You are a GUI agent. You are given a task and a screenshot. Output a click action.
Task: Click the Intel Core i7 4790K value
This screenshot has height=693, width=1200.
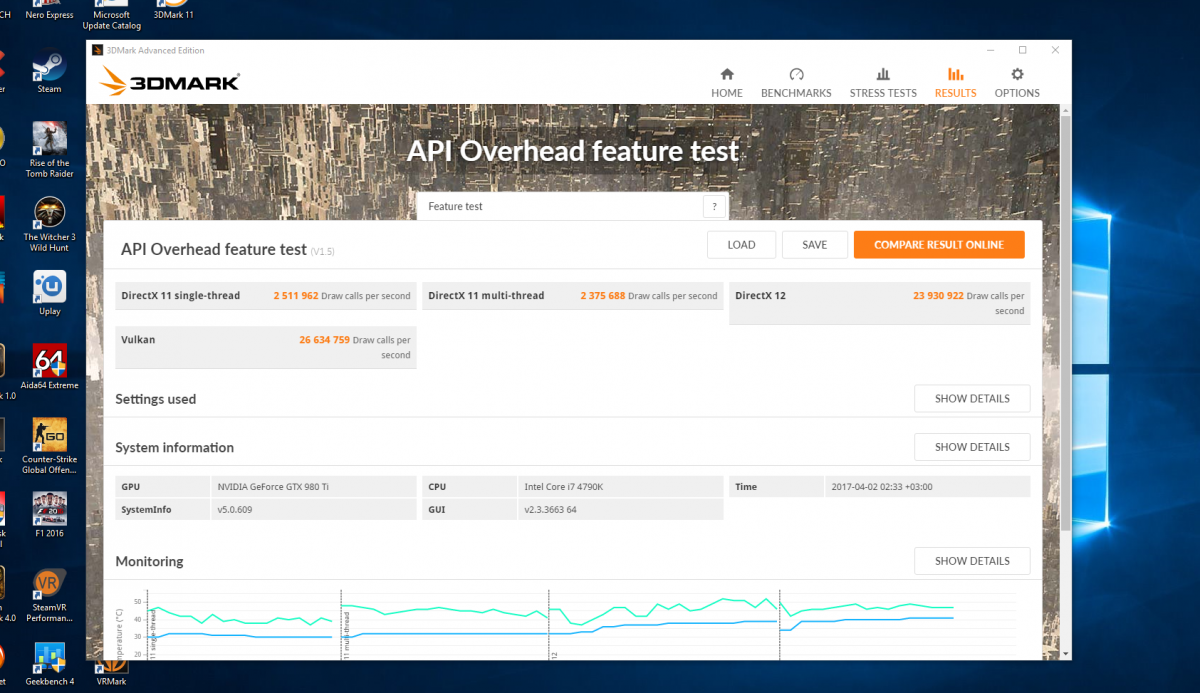tap(563, 487)
